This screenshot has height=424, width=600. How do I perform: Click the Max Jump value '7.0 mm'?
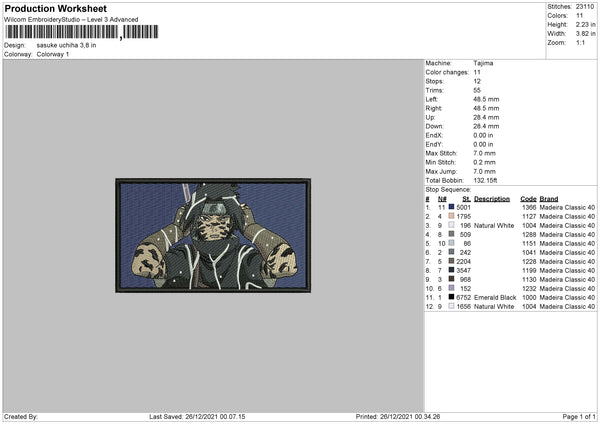pos(484,171)
